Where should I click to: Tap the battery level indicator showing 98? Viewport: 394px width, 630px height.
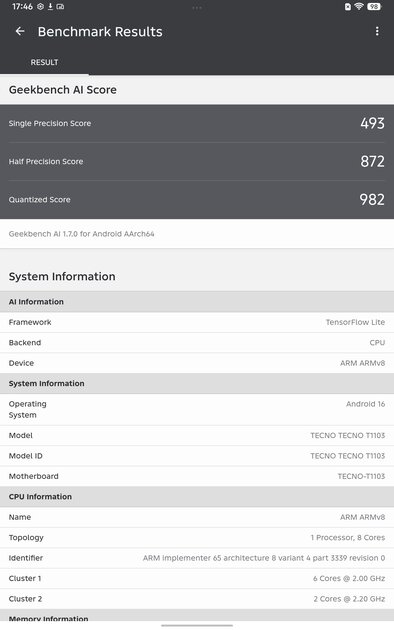pyautogui.click(x=374, y=6)
